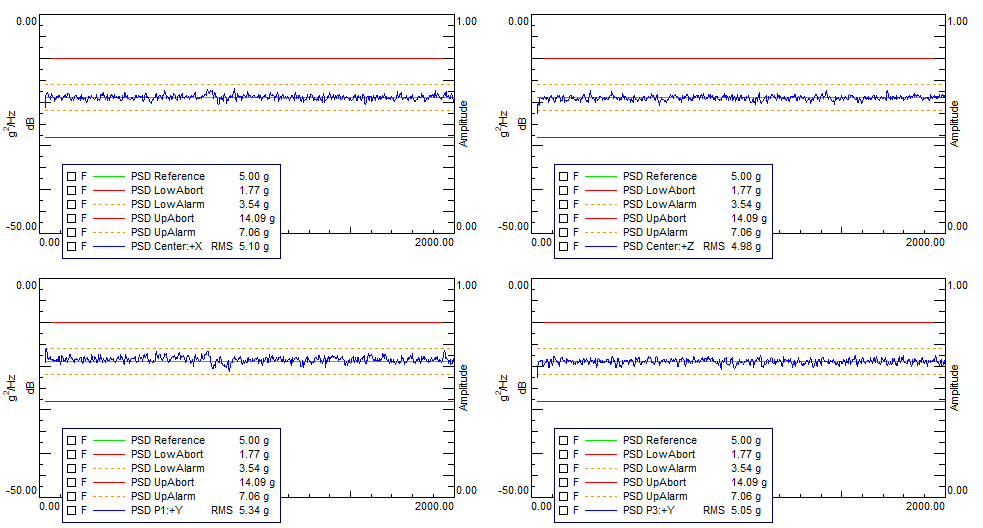Toggle the PSD P3:+Y trace checkbox
This screenshot has height=528, width=983.
click(x=564, y=510)
